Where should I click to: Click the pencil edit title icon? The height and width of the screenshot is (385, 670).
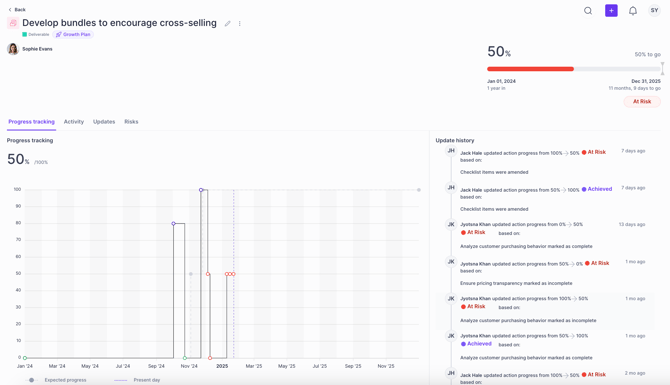[x=228, y=24]
